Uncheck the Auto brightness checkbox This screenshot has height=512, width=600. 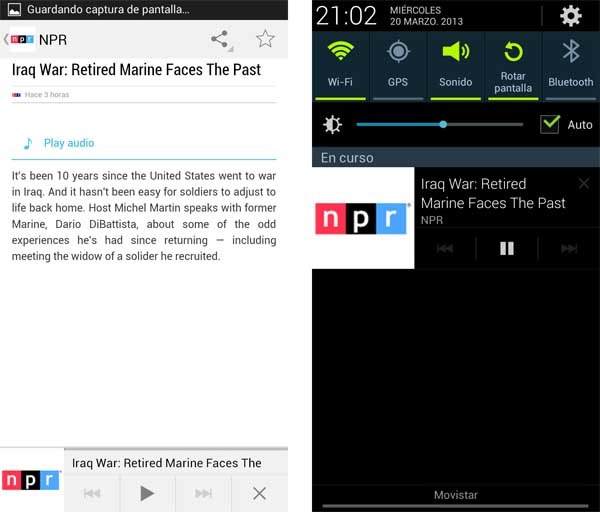tap(550, 124)
